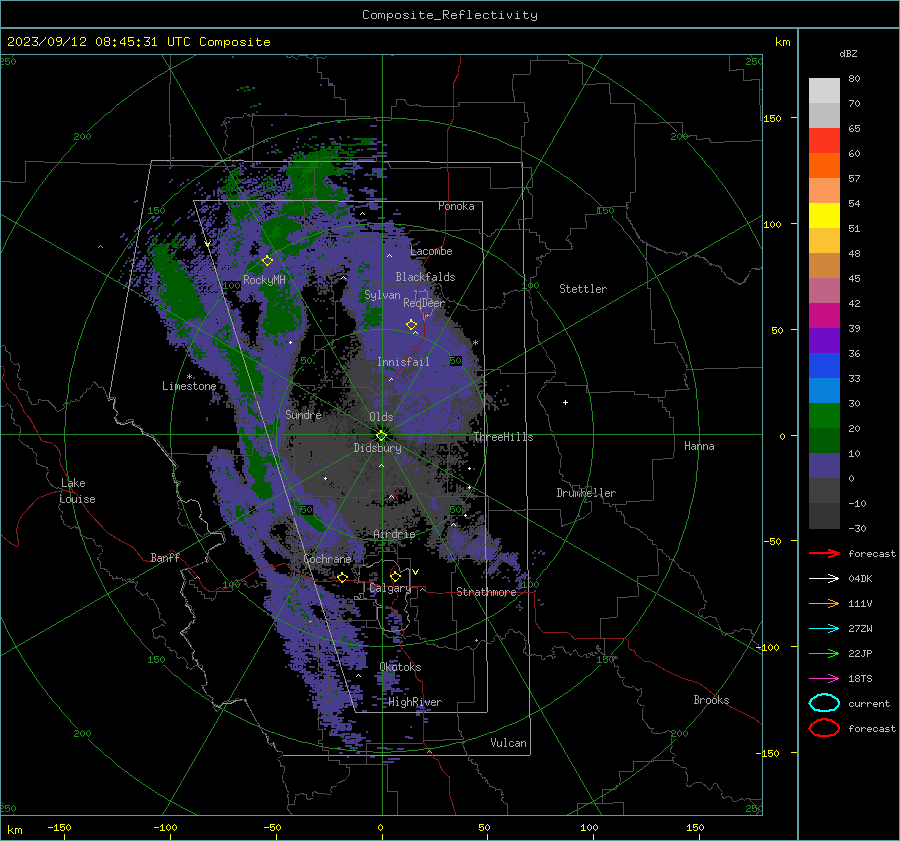The image size is (900, 841).
Task: Click the Limestone label
Action: click(x=189, y=386)
